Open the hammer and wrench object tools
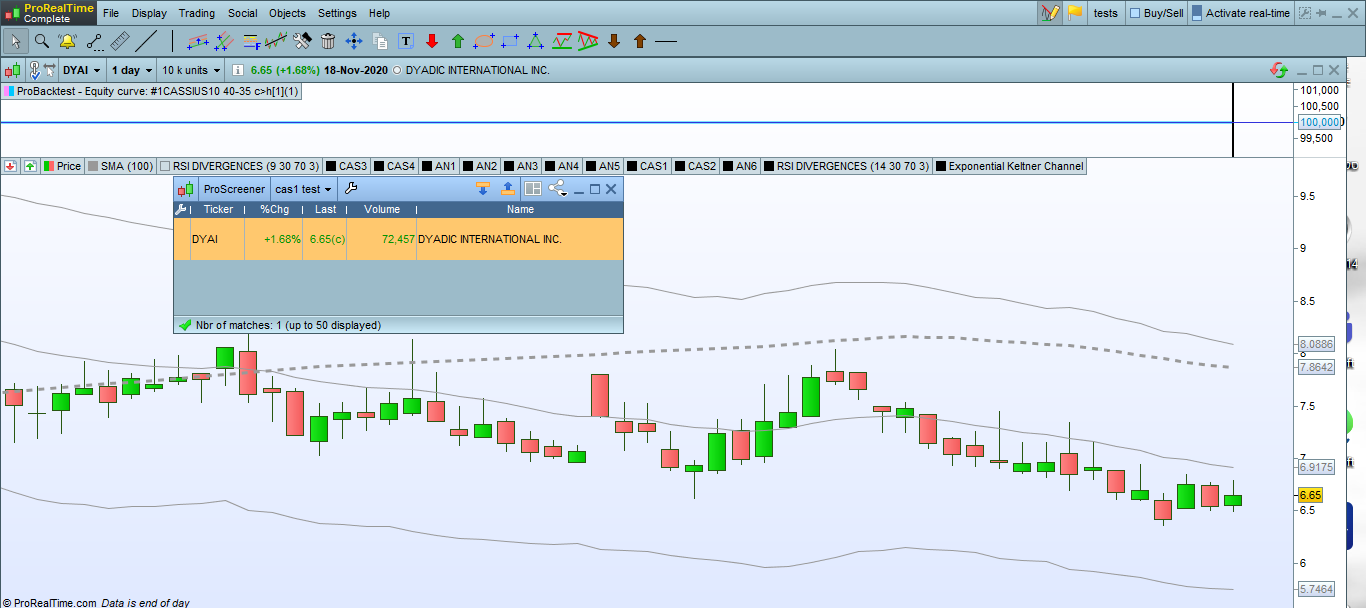1366x608 pixels. click(x=302, y=41)
